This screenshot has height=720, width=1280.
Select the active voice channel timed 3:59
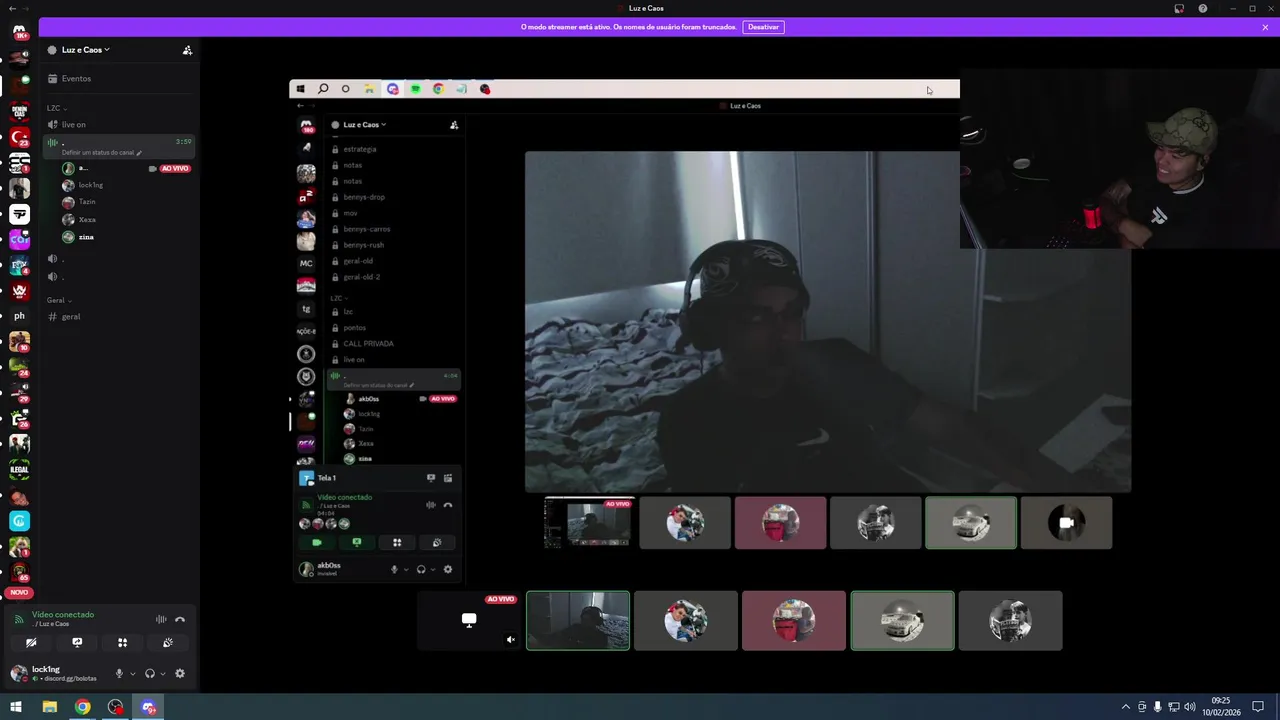pyautogui.click(x=119, y=147)
